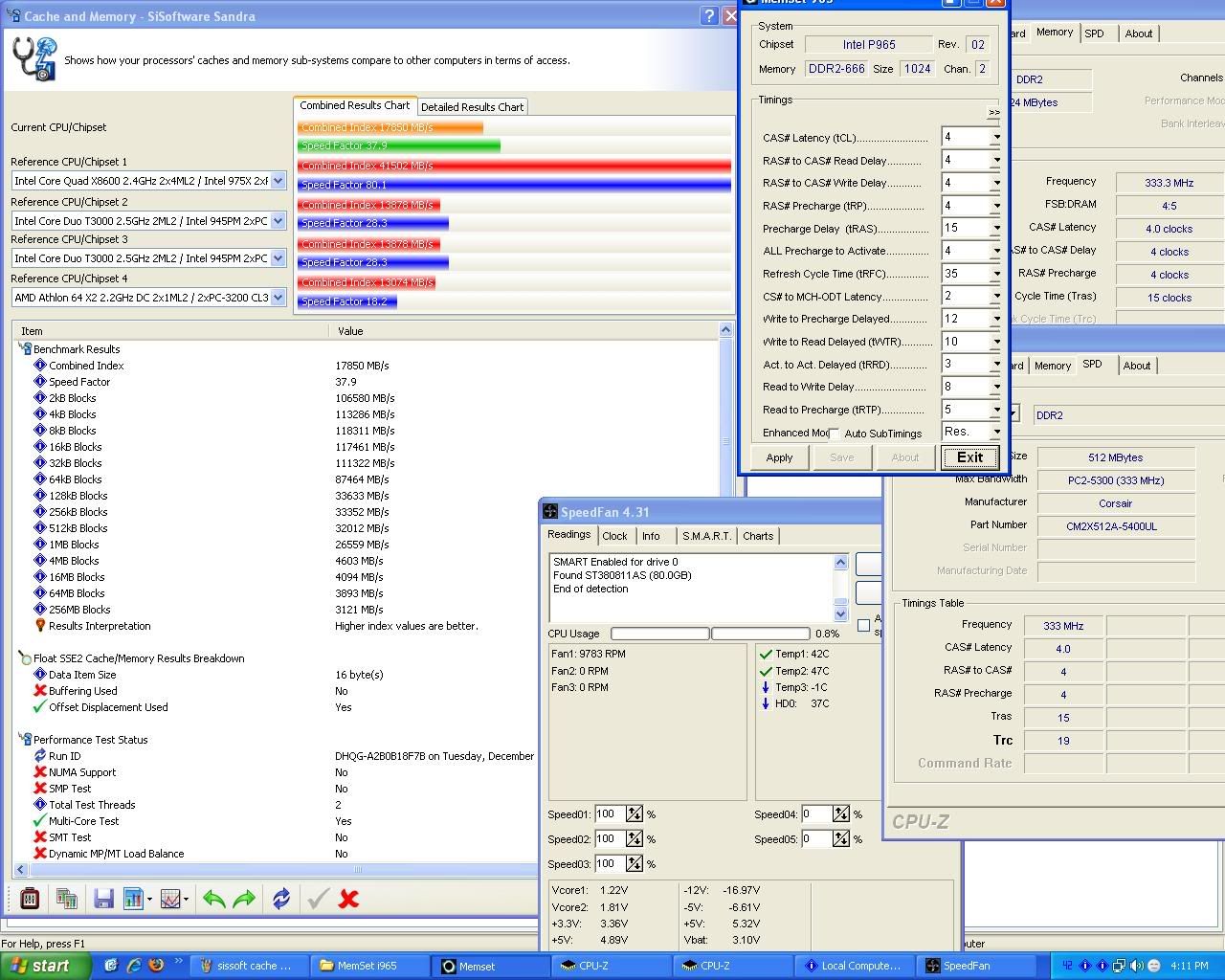
Task: Save results with the floppy disk icon
Action: point(104,899)
